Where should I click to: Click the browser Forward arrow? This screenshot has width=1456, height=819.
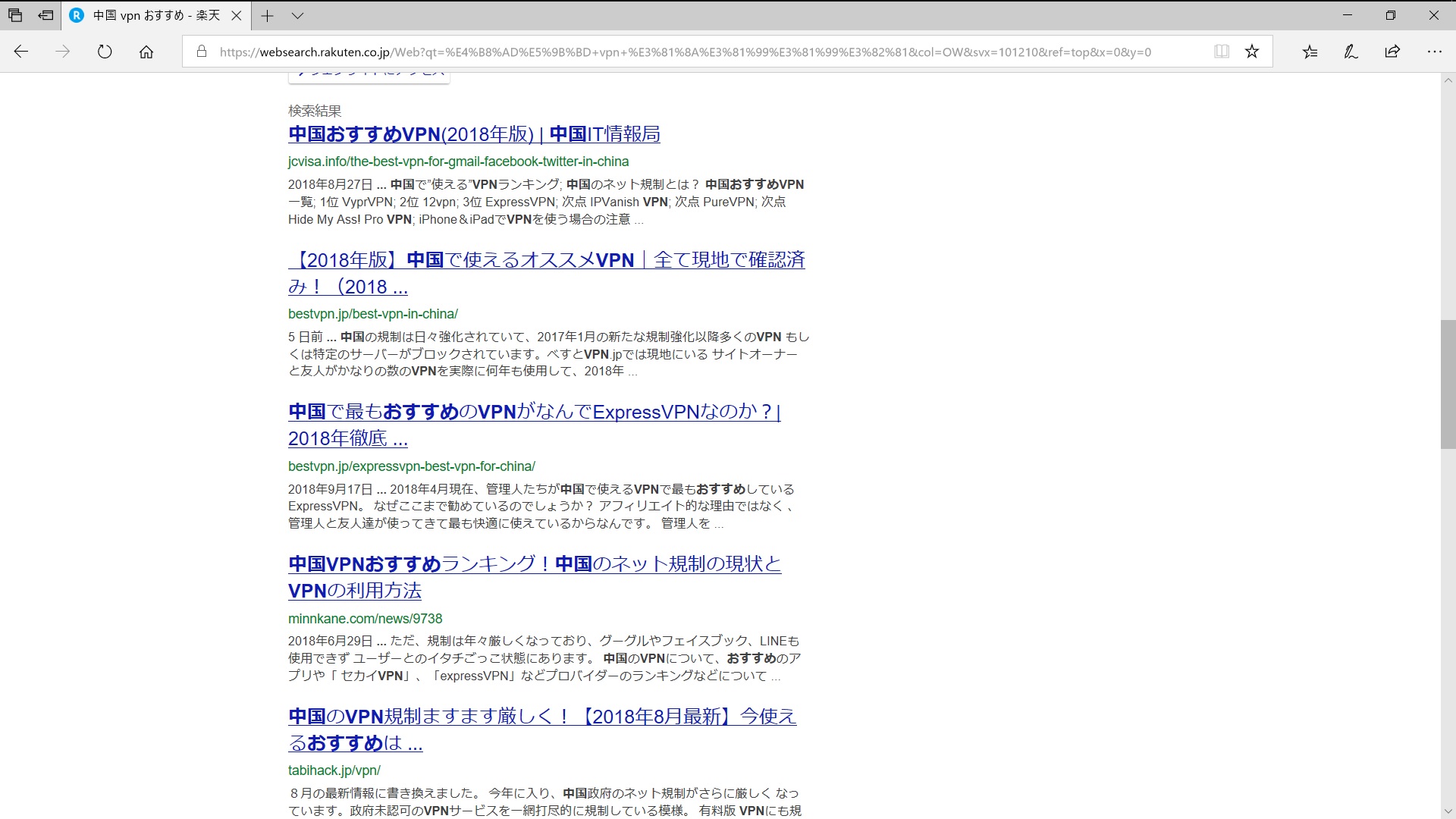63,52
